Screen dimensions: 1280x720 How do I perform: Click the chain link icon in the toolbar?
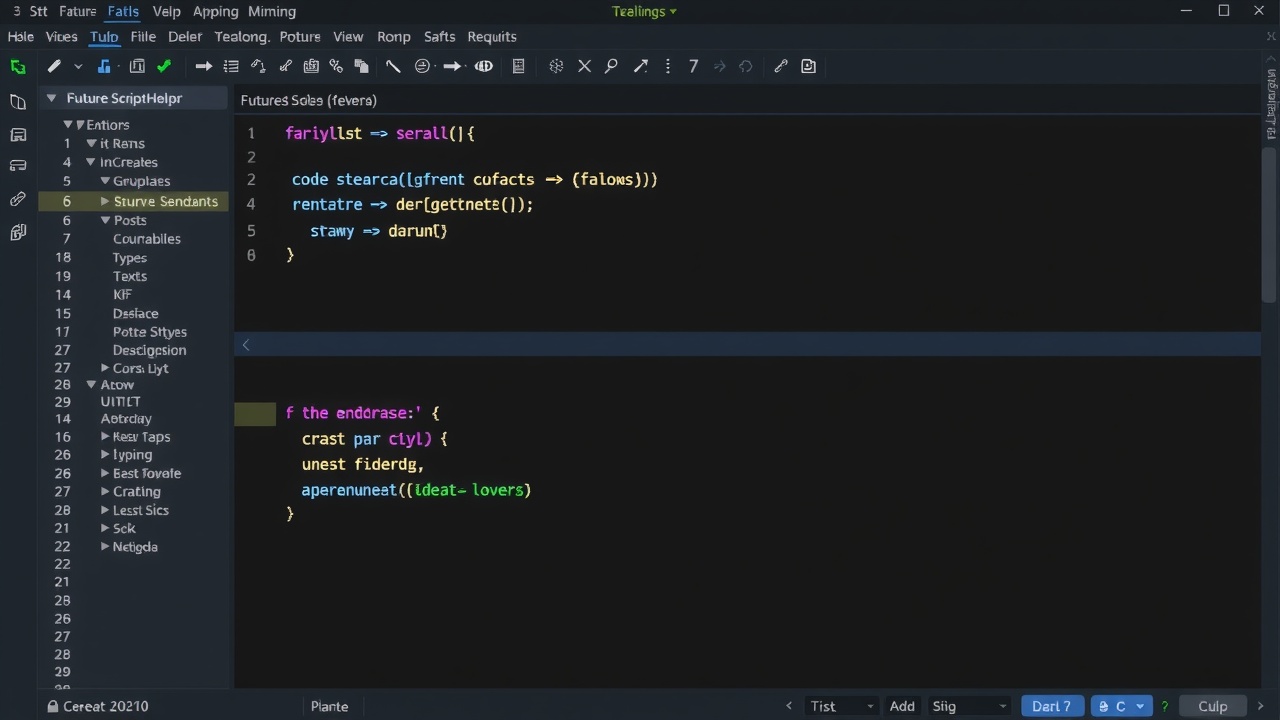click(x=781, y=66)
